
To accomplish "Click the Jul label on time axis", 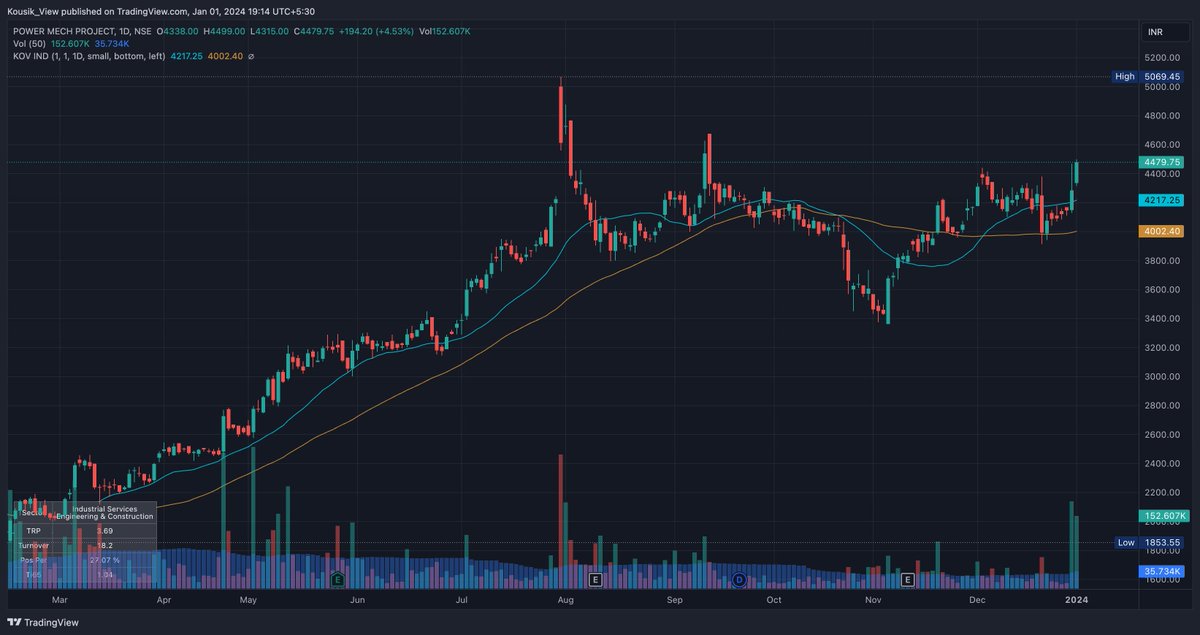I will tap(462, 600).
